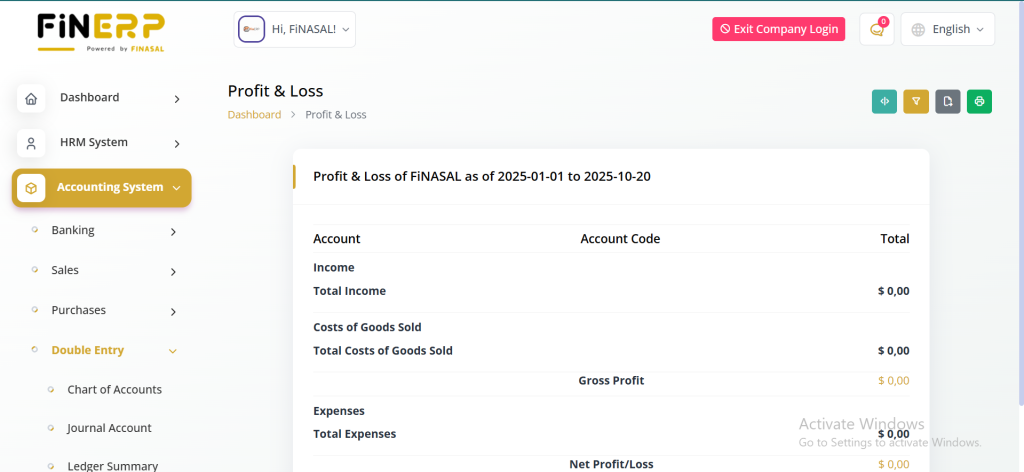1024x472 pixels.
Task: Click the Dashboard home icon
Action: pos(31,98)
